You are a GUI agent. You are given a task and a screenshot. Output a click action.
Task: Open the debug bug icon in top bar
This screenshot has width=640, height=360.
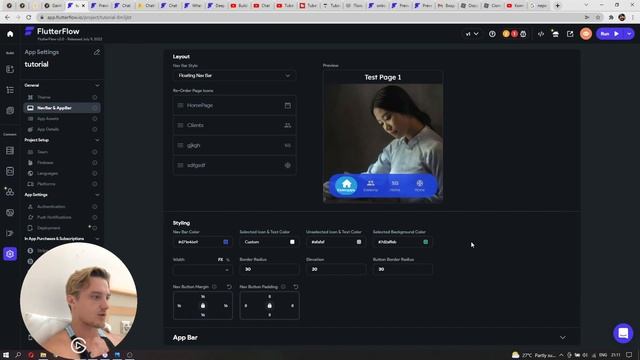[523, 34]
